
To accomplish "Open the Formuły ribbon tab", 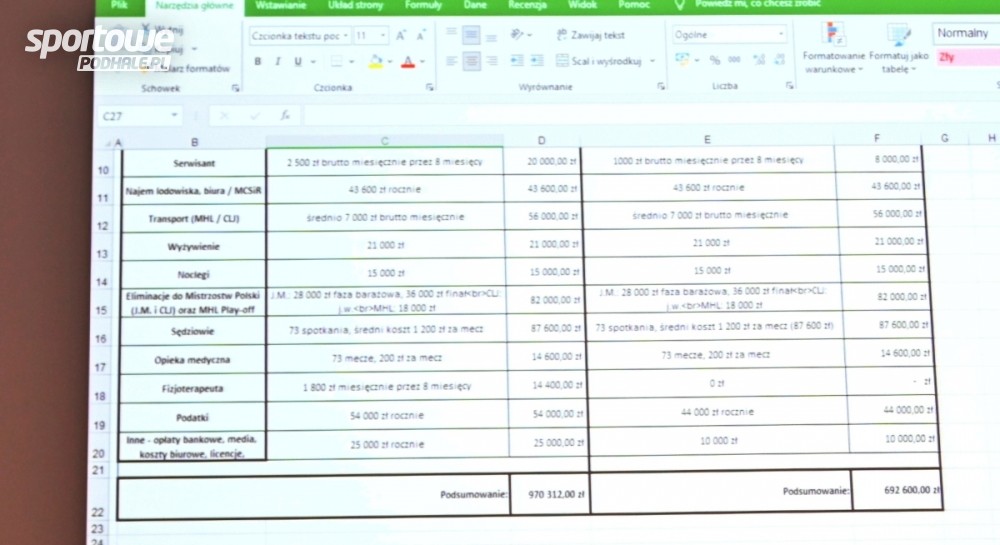I will pyautogui.click(x=423, y=5).
